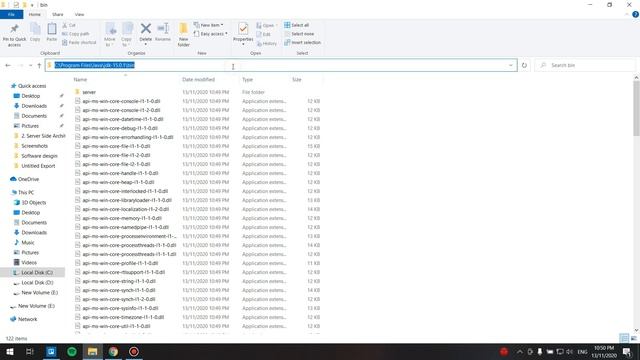Open the recent locations dropdown arrow
This screenshot has height=360, width=640.
pos(31,65)
